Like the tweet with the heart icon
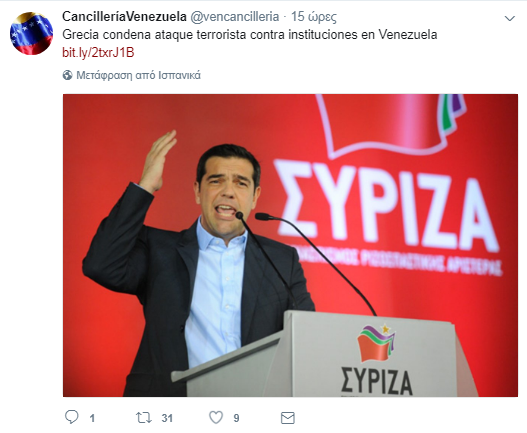Screen dimensions: 527x433 [216, 418]
